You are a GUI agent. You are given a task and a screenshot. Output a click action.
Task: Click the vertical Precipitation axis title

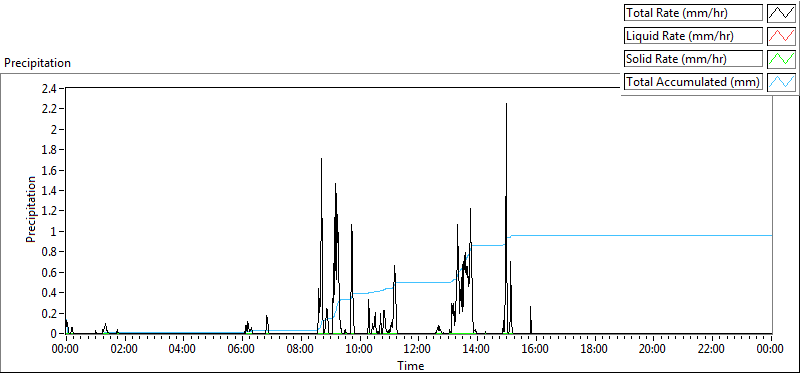pyautogui.click(x=31, y=209)
